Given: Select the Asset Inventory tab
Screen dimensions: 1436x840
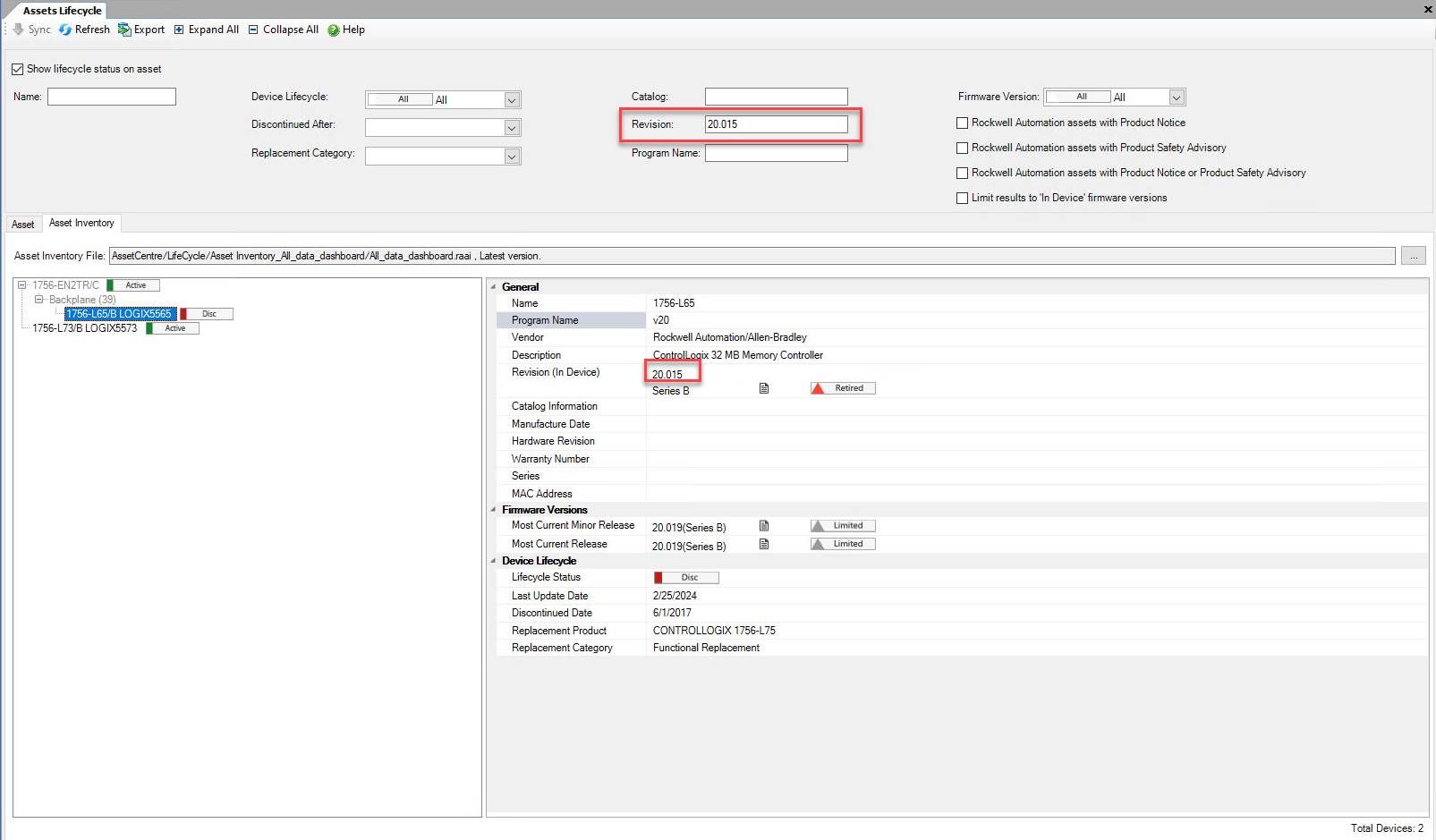Looking at the screenshot, I should [81, 223].
